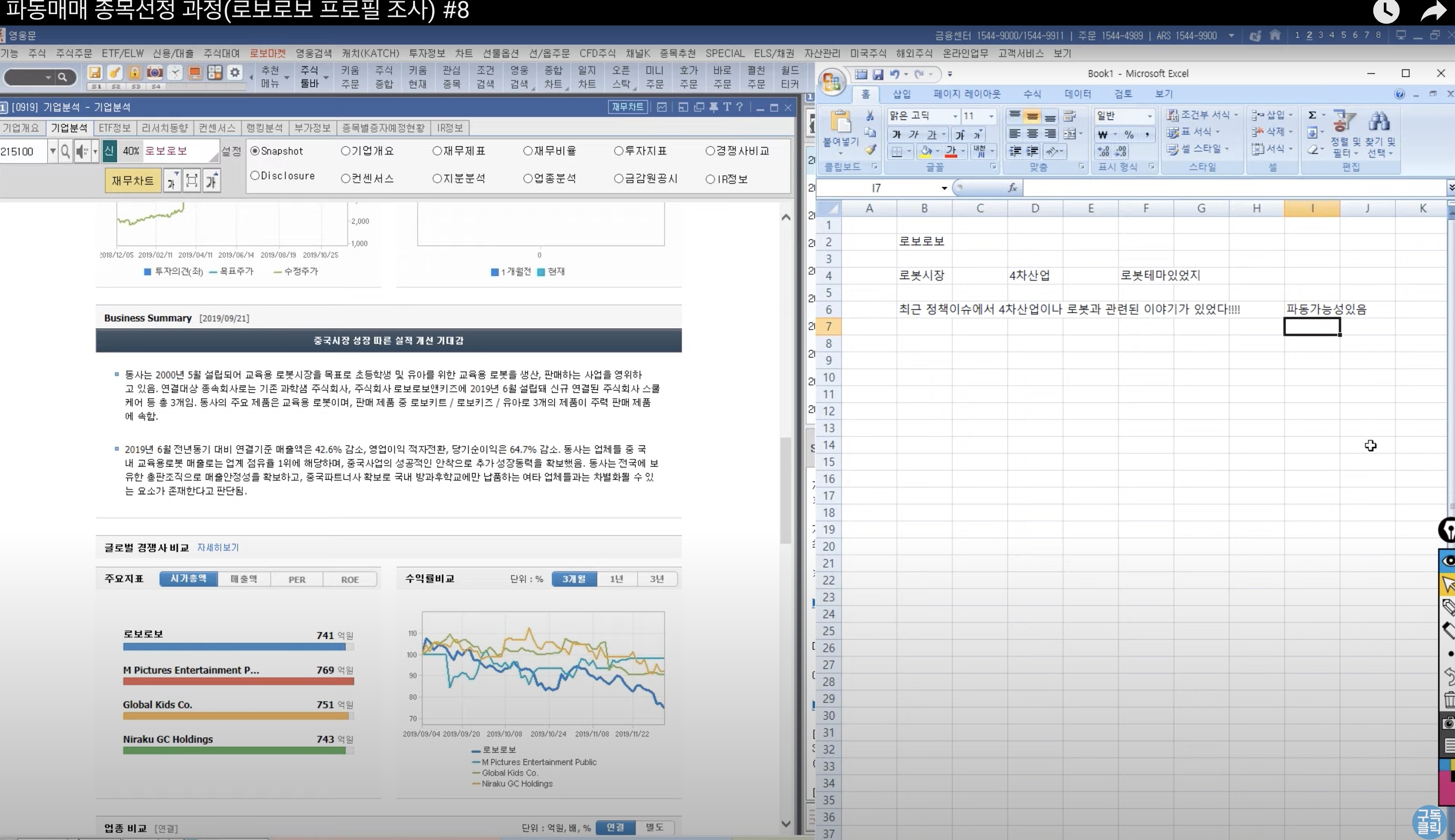This screenshot has width=1455, height=840.
Task: Choose the 경쟁사비교 radio button
Action: click(x=710, y=151)
